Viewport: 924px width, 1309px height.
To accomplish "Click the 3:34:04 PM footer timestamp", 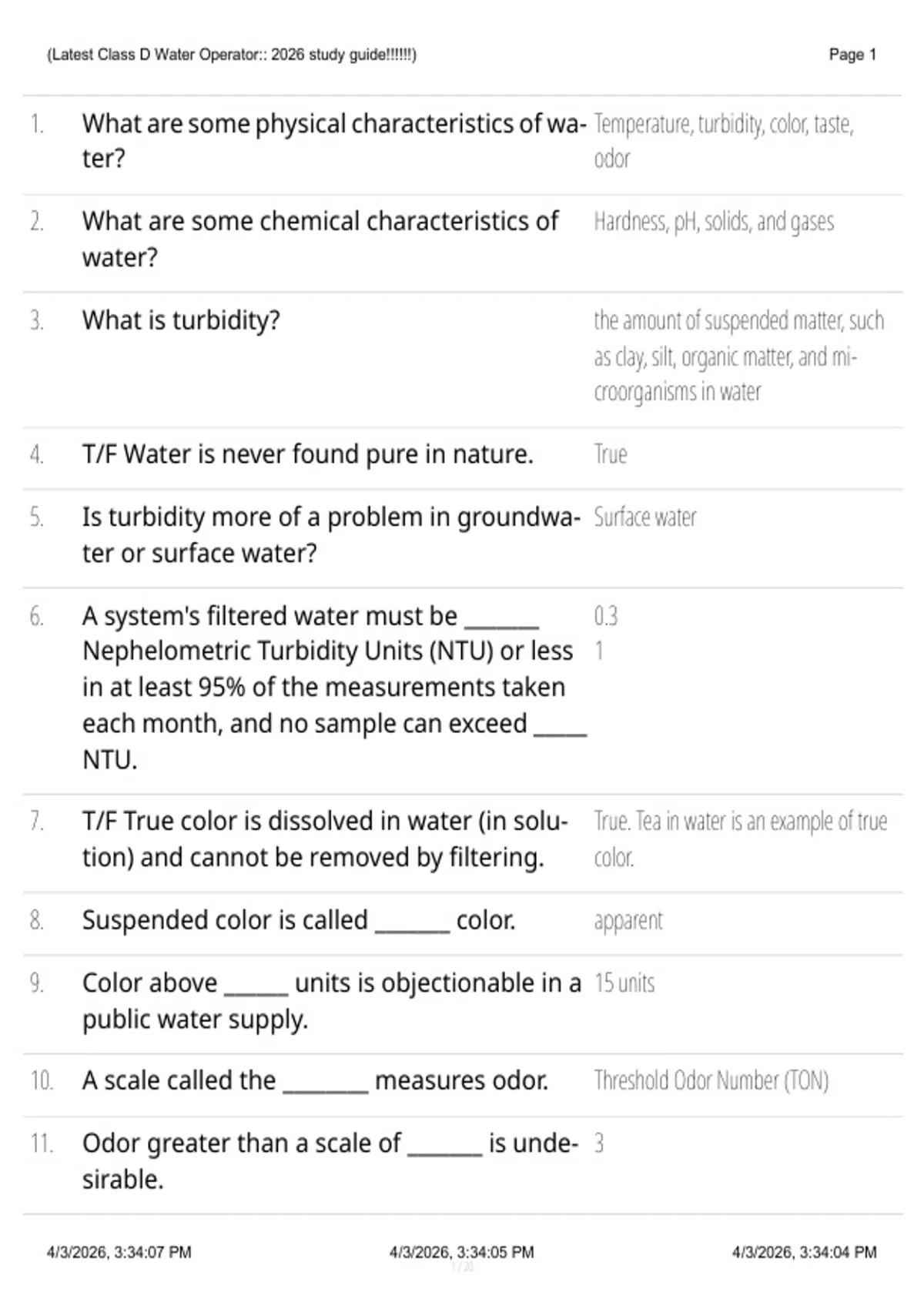I will click(x=805, y=1253).
